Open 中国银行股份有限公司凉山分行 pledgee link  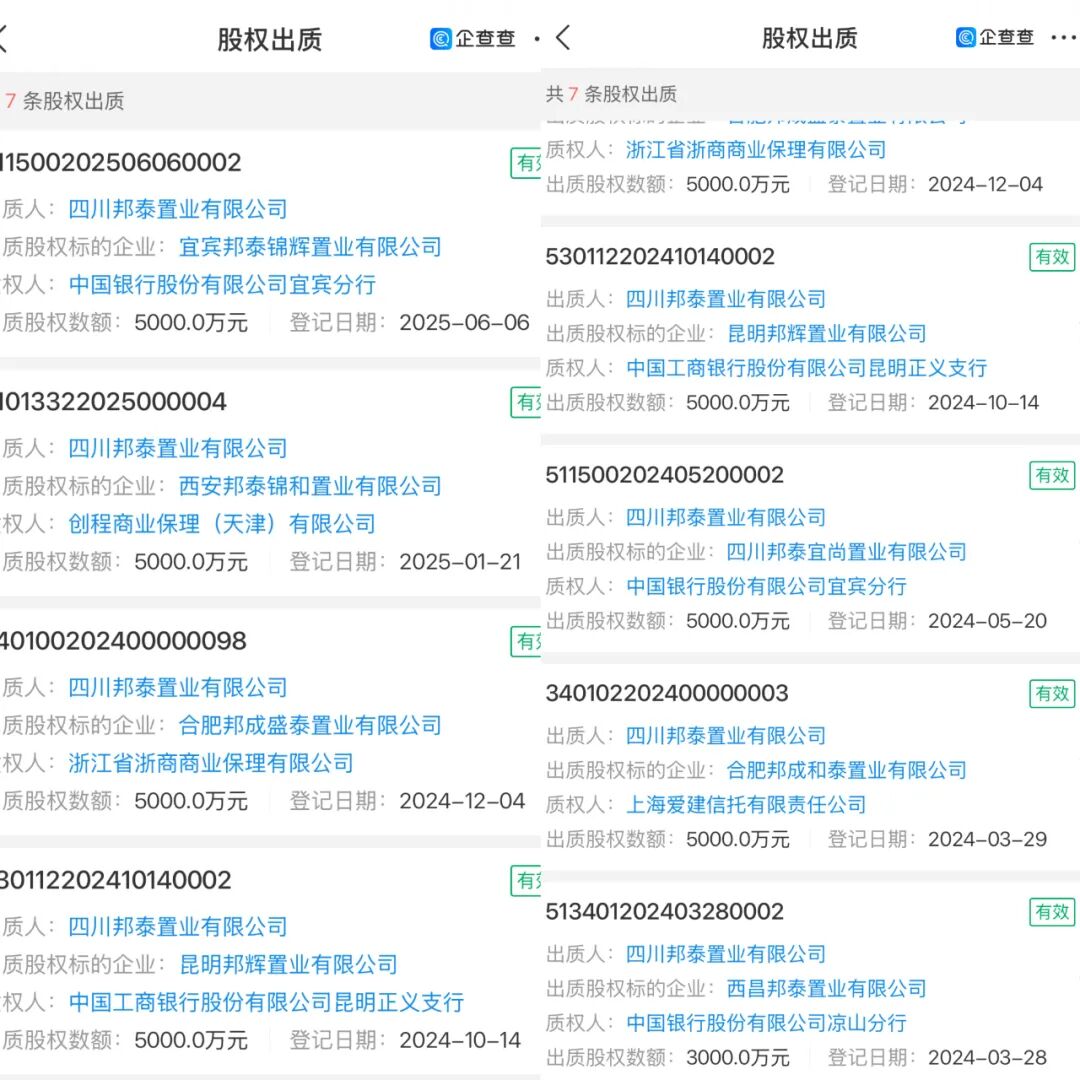tap(766, 1023)
